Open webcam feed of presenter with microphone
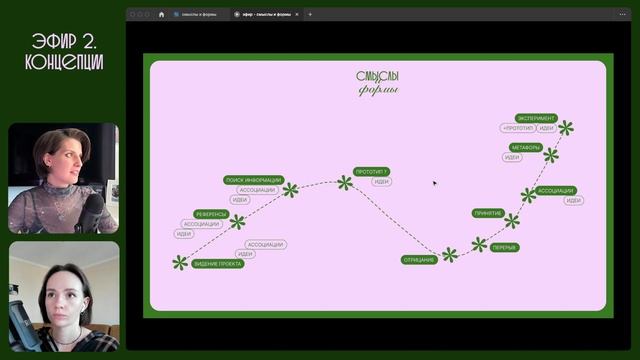The image size is (640, 360). click(x=64, y=178)
